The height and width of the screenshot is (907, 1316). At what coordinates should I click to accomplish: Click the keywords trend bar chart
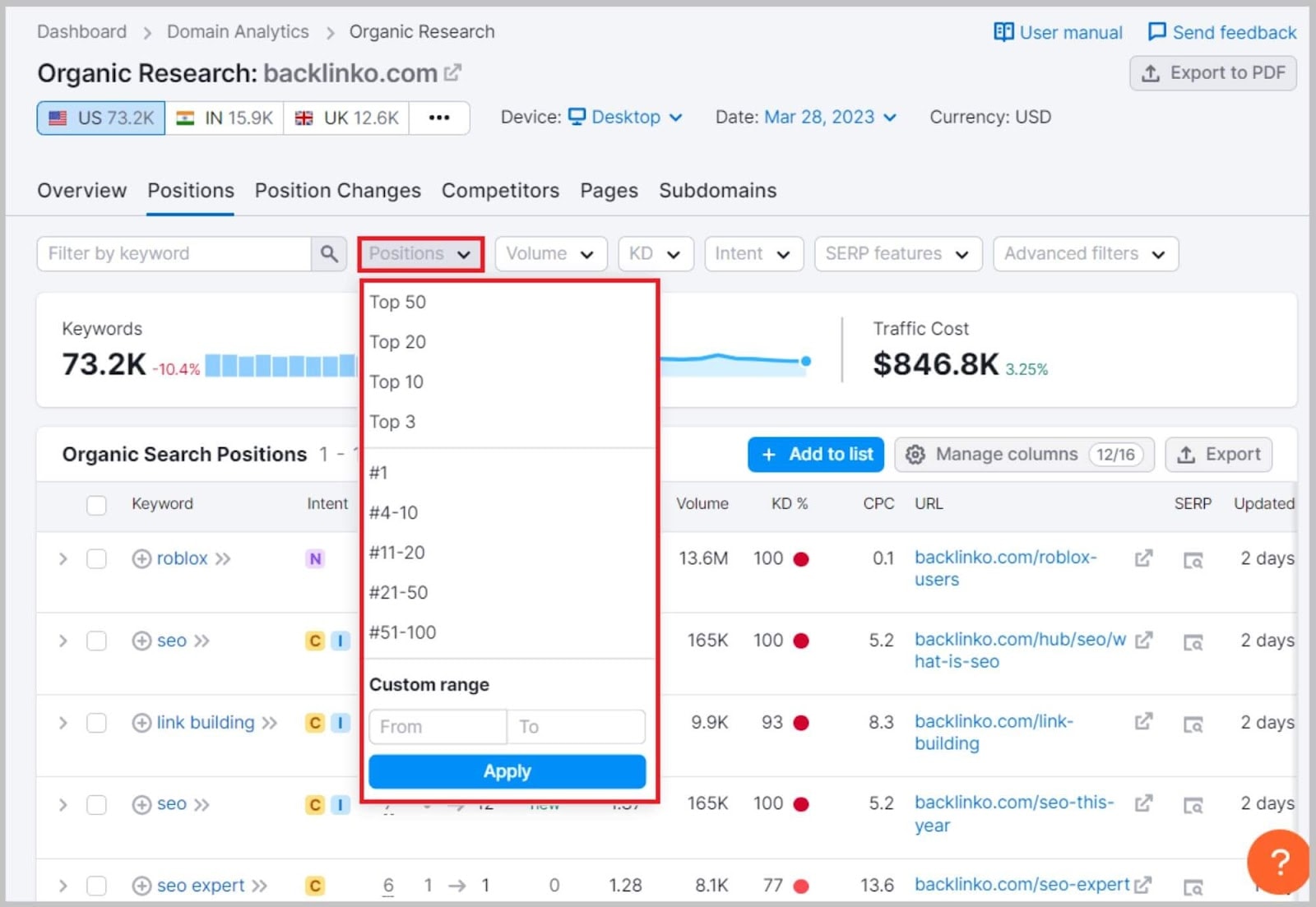coord(280,365)
